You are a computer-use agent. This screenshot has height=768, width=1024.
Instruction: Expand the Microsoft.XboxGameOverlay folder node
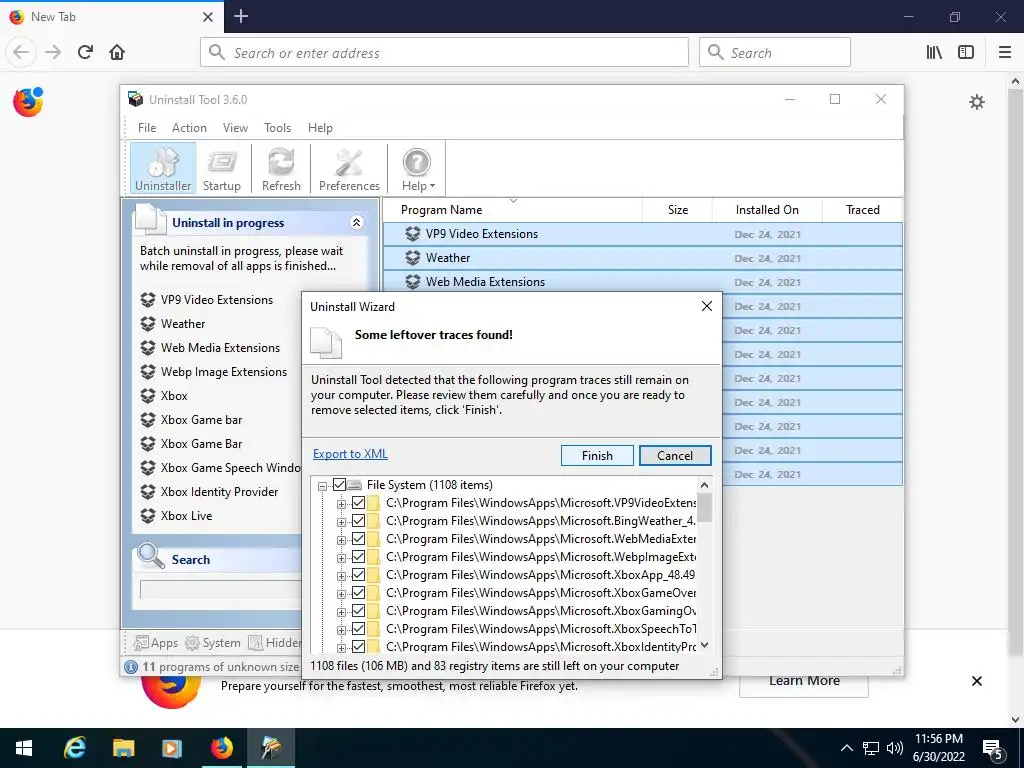point(341,594)
